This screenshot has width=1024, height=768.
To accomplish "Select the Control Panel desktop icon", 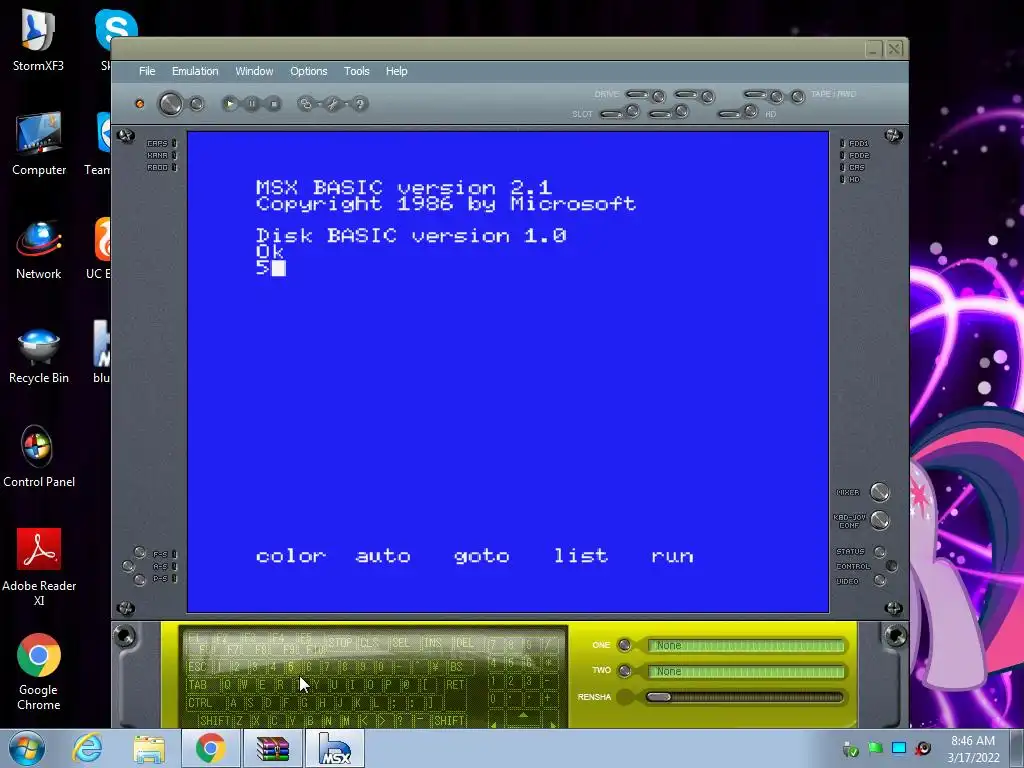I will click(x=39, y=456).
